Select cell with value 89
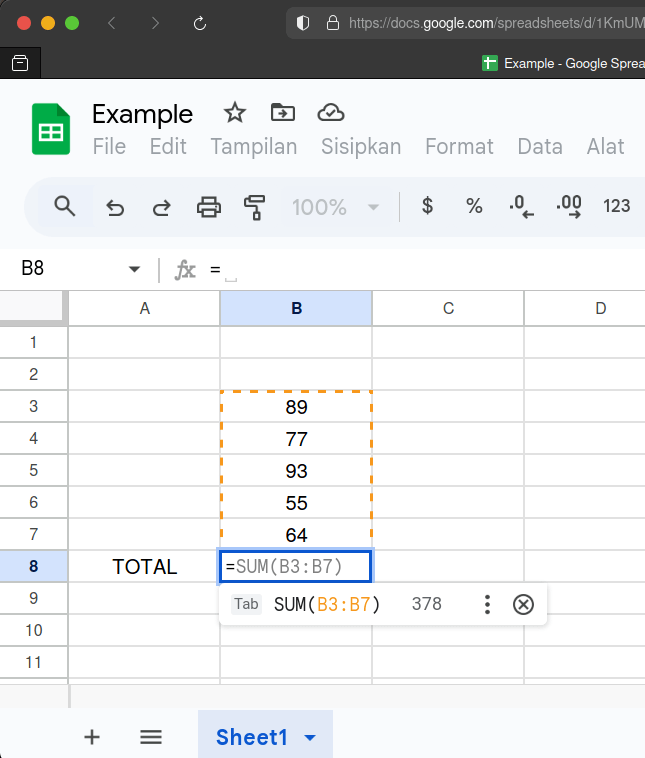This screenshot has width=645, height=758. click(x=296, y=407)
